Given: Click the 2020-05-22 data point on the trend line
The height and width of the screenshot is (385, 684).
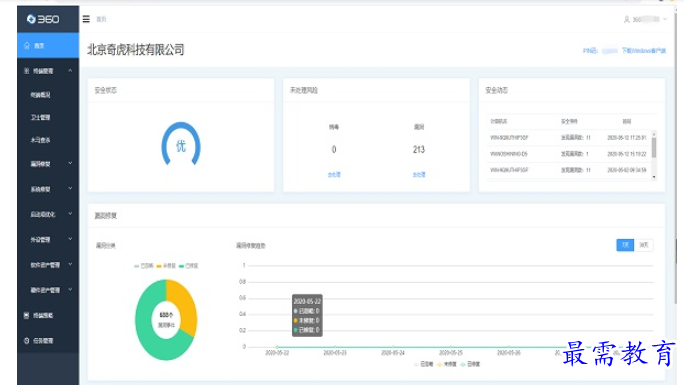Looking at the screenshot, I should [x=277, y=347].
